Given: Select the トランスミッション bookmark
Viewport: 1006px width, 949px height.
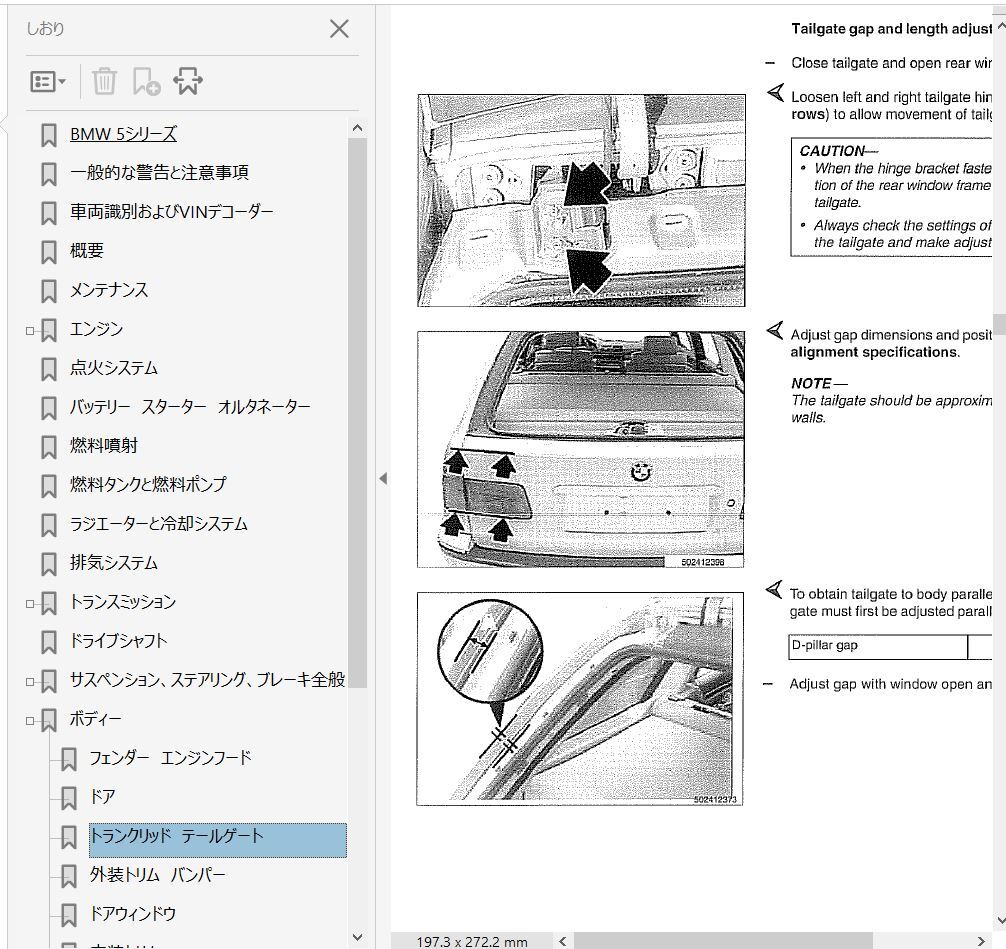Looking at the screenshot, I should point(123,602).
